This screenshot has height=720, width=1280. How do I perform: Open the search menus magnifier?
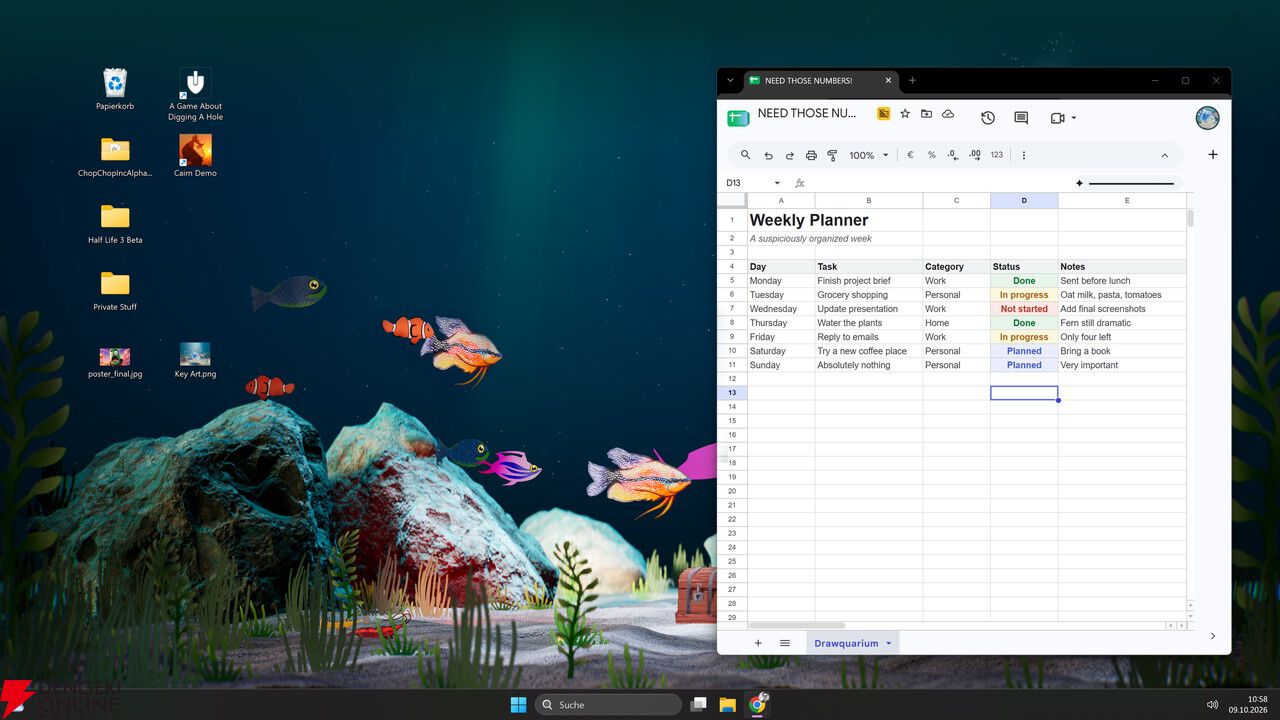(745, 155)
